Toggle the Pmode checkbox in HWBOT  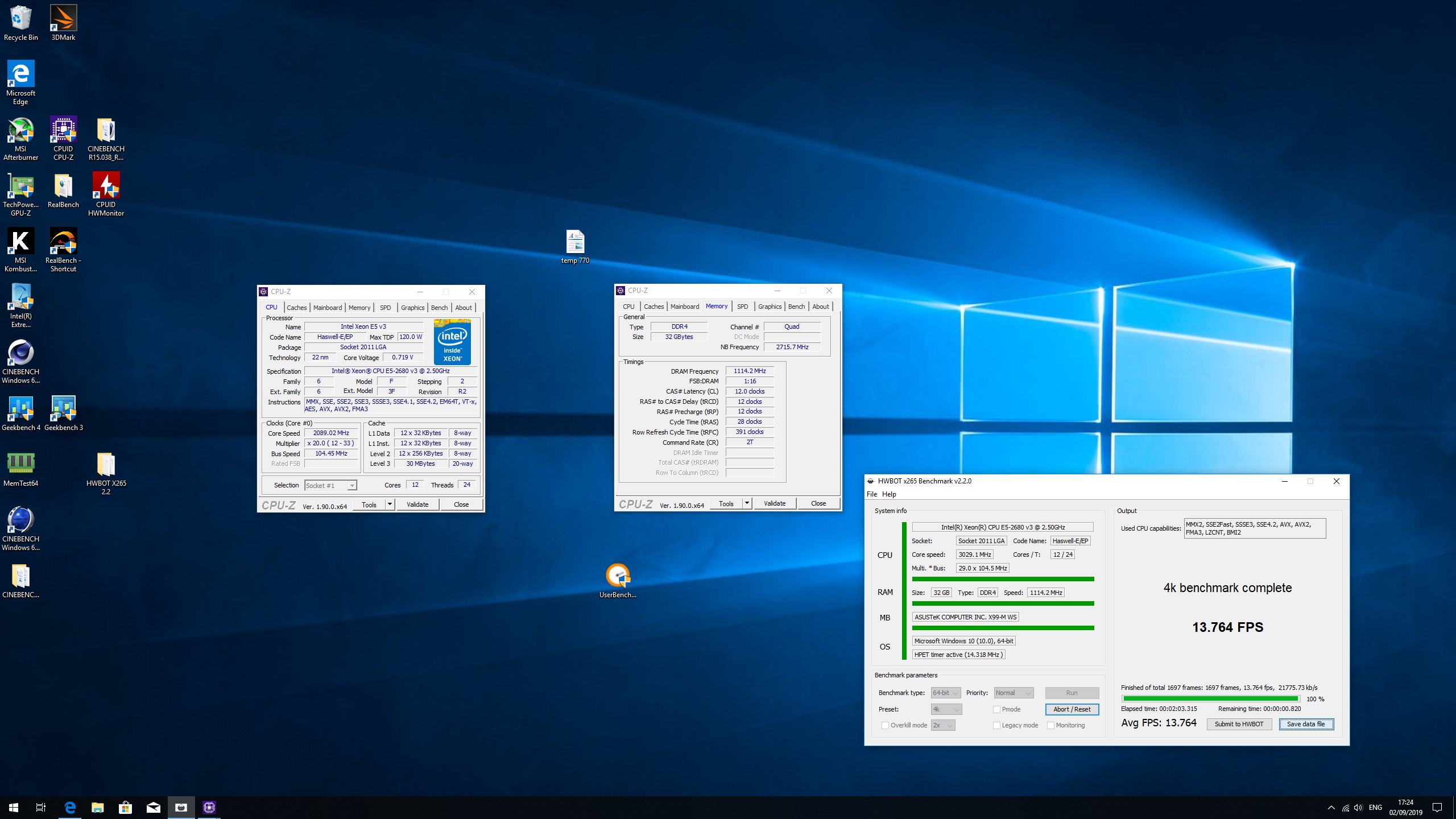click(996, 709)
